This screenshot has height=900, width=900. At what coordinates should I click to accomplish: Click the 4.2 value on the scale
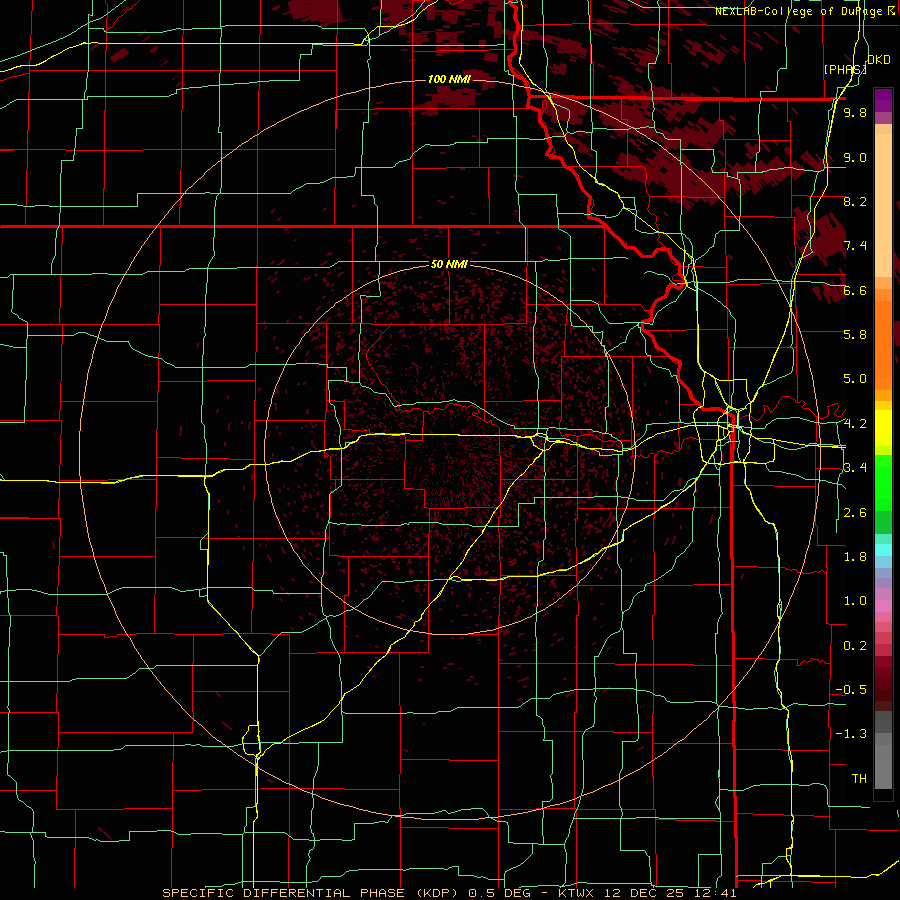[x=855, y=424]
